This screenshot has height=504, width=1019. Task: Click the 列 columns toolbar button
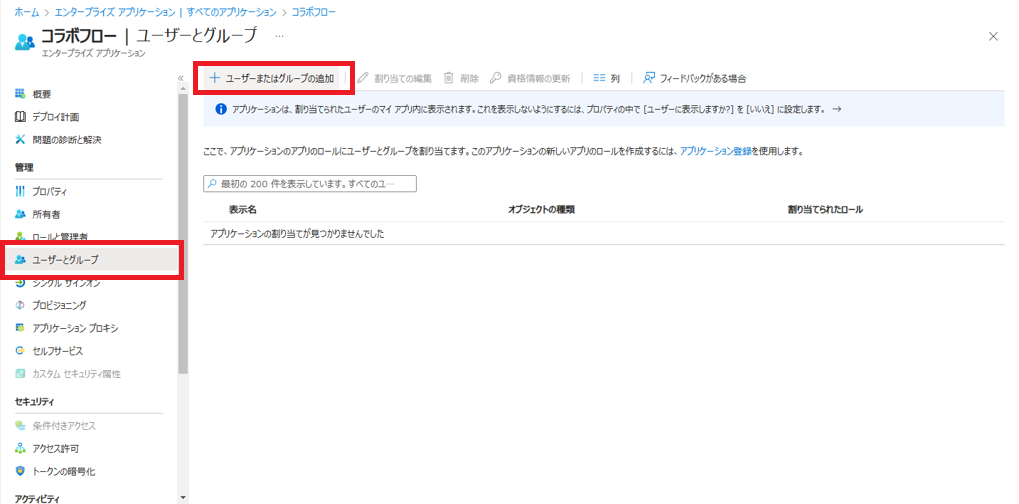tap(606, 79)
